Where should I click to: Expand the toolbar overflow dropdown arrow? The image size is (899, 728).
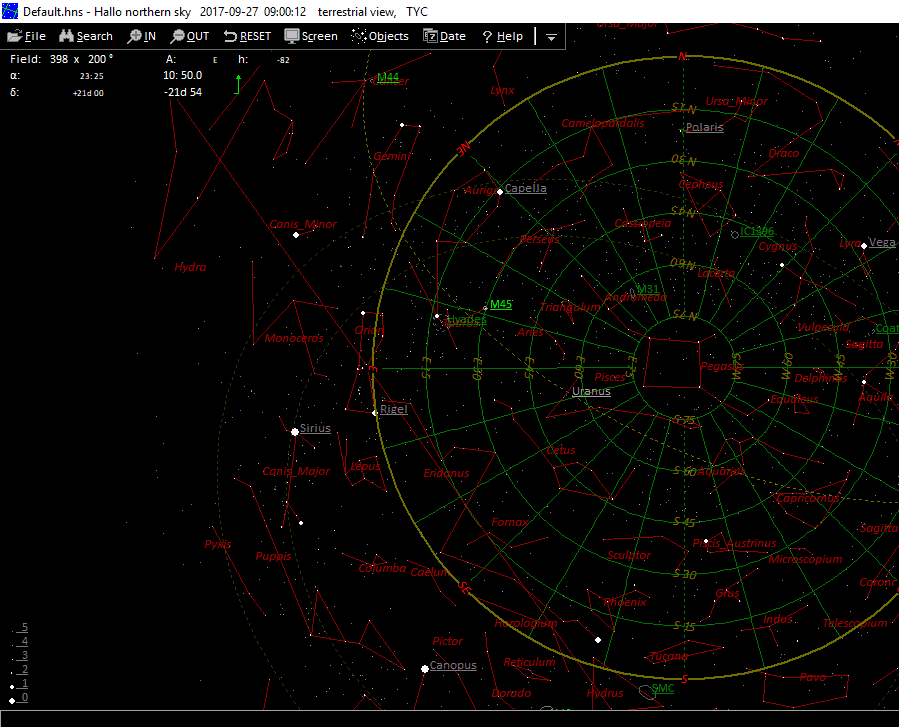pyautogui.click(x=551, y=37)
